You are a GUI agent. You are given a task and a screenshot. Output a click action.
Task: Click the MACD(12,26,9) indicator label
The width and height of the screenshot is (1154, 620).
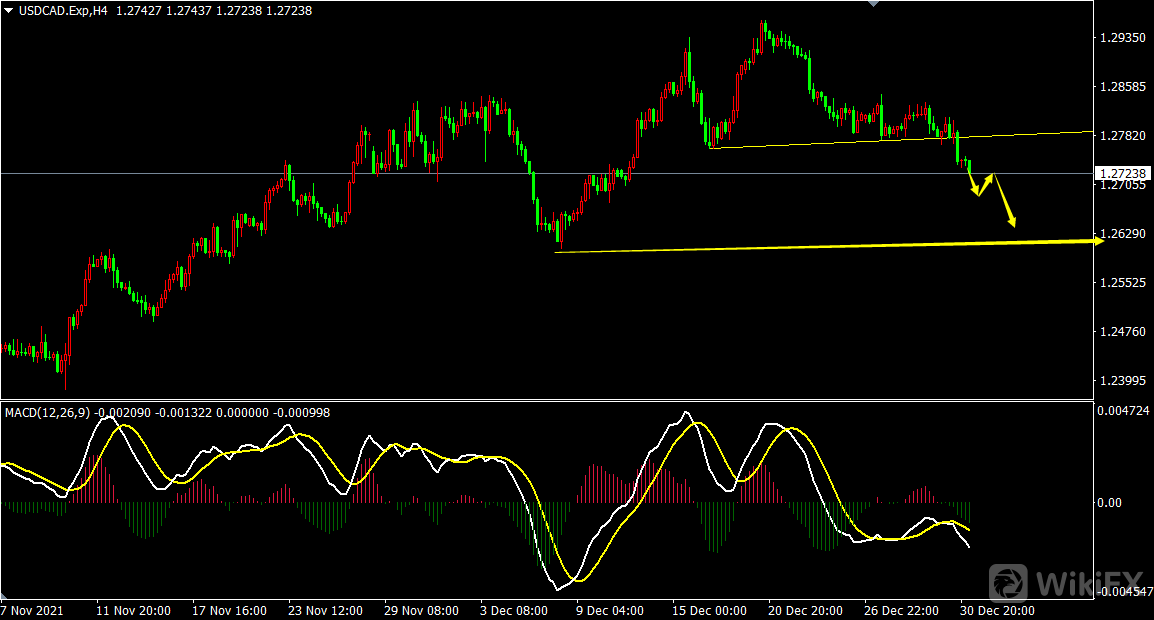point(47,412)
